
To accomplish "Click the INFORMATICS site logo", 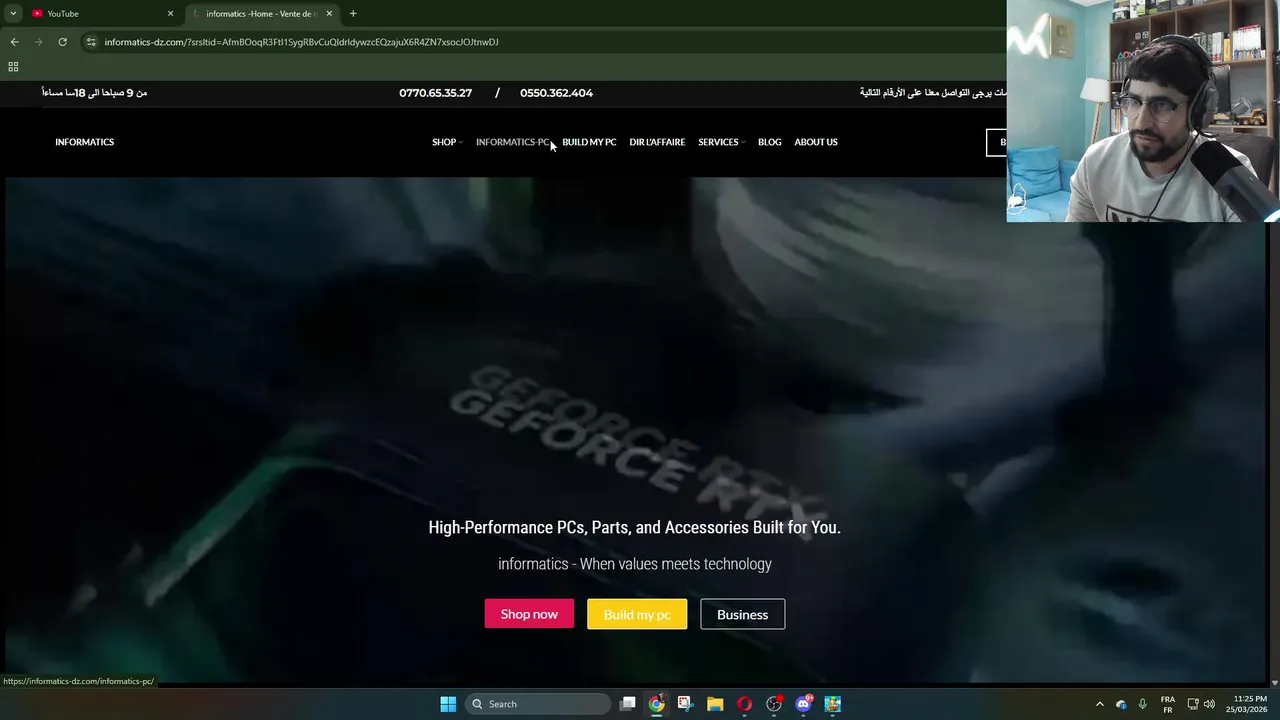I will point(84,142).
